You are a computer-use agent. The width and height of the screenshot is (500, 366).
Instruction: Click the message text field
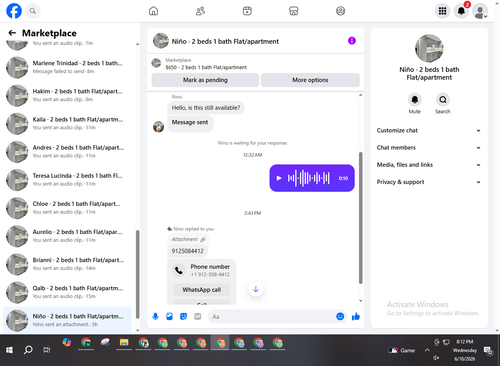273,316
